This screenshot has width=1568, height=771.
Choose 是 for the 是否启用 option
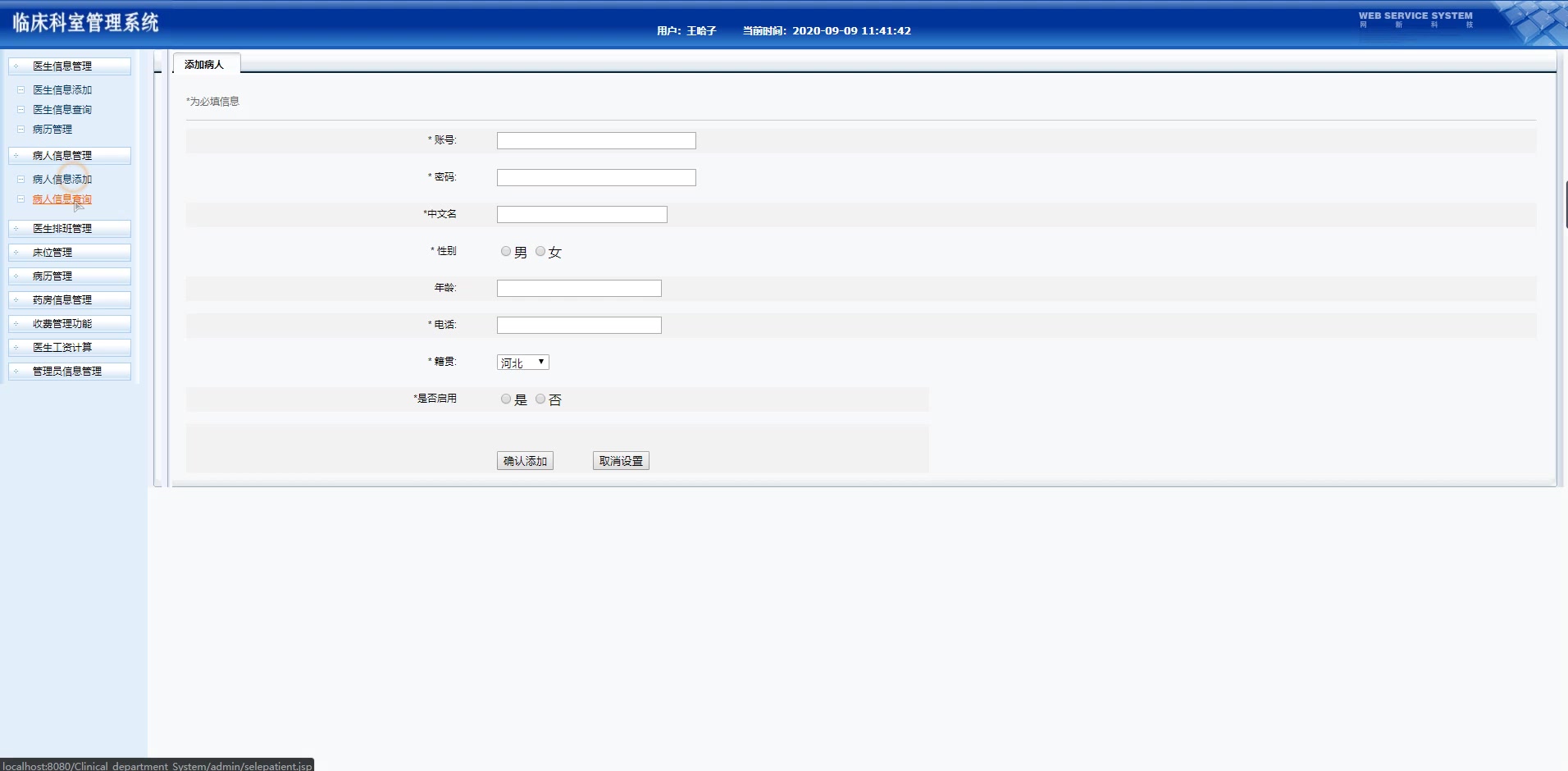[x=505, y=399]
